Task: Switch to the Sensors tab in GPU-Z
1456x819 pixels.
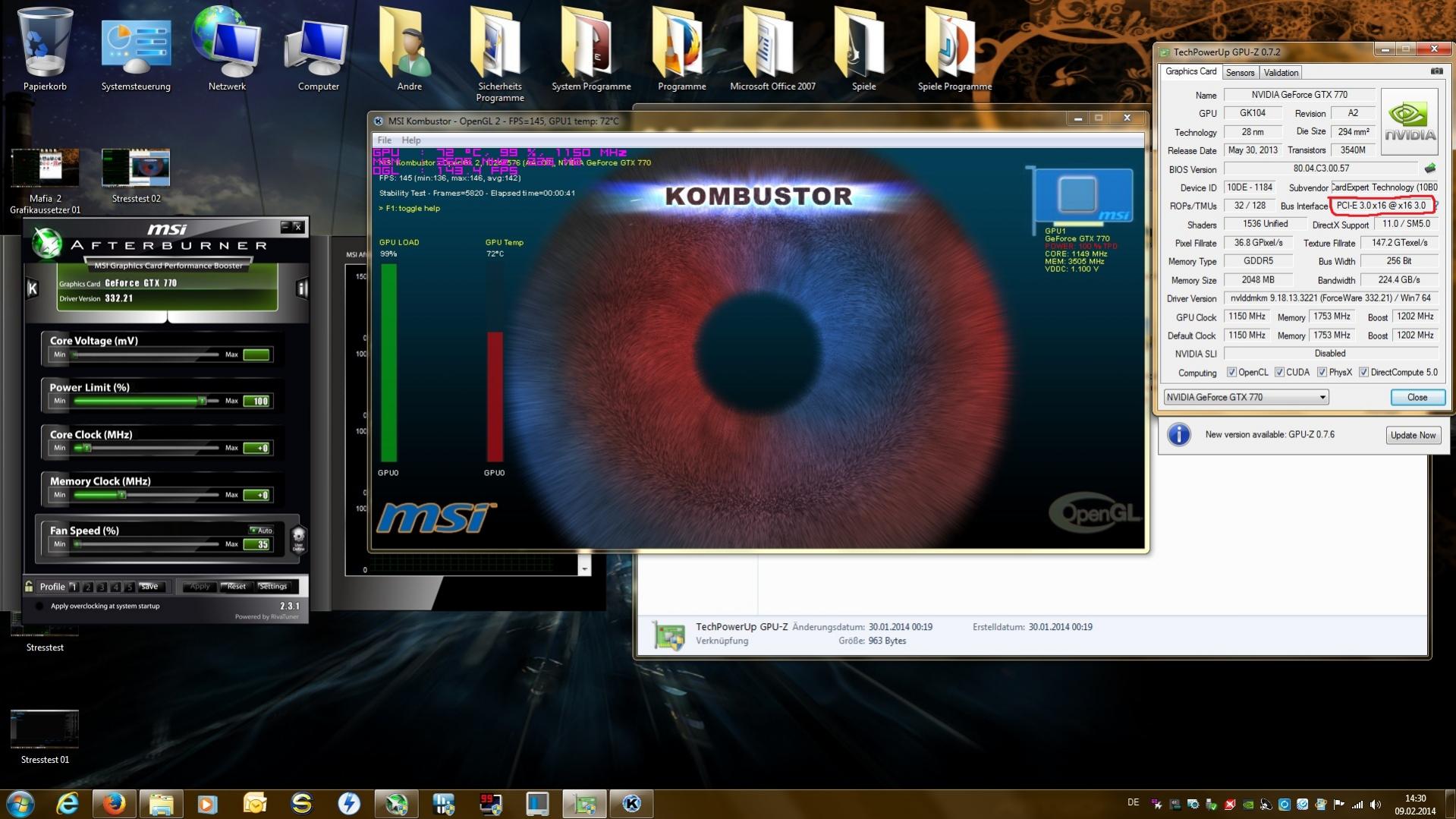Action: 1240,73
